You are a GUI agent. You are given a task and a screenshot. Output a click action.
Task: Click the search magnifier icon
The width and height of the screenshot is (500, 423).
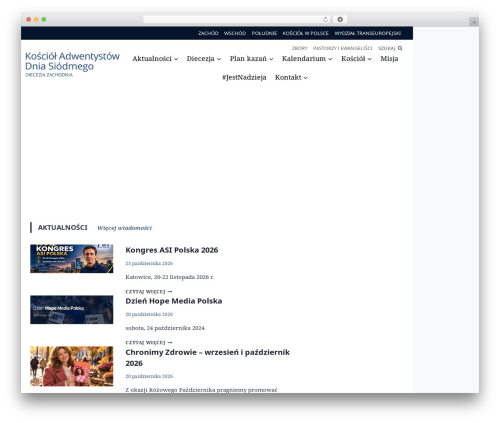click(400, 48)
